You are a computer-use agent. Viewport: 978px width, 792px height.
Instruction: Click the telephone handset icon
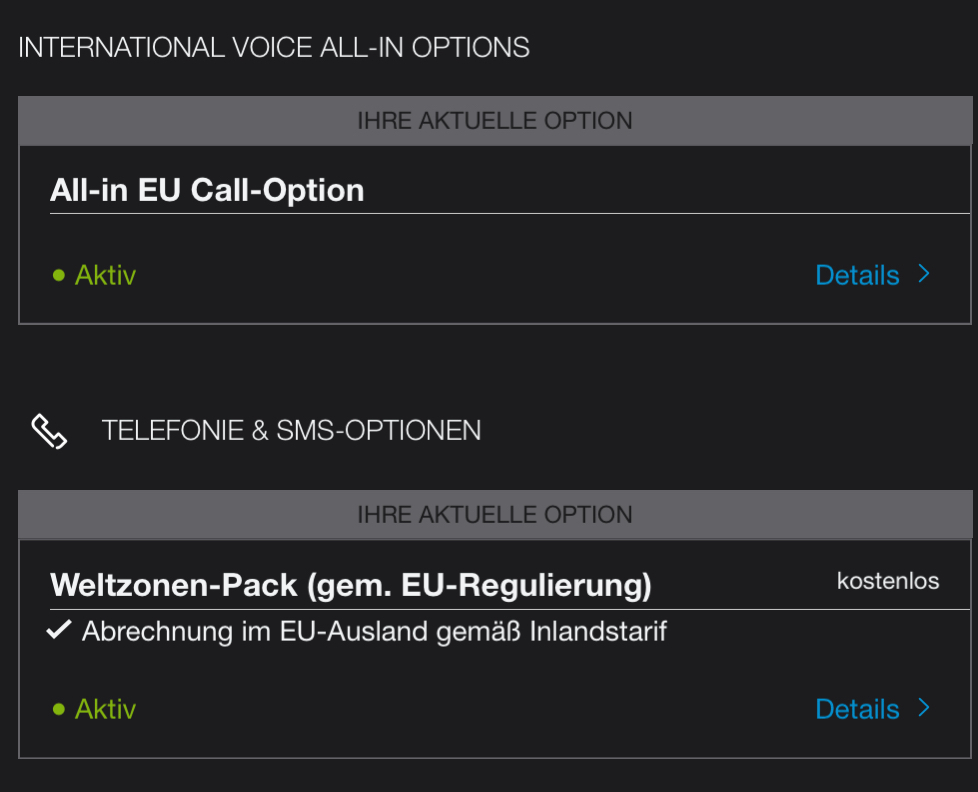49,431
